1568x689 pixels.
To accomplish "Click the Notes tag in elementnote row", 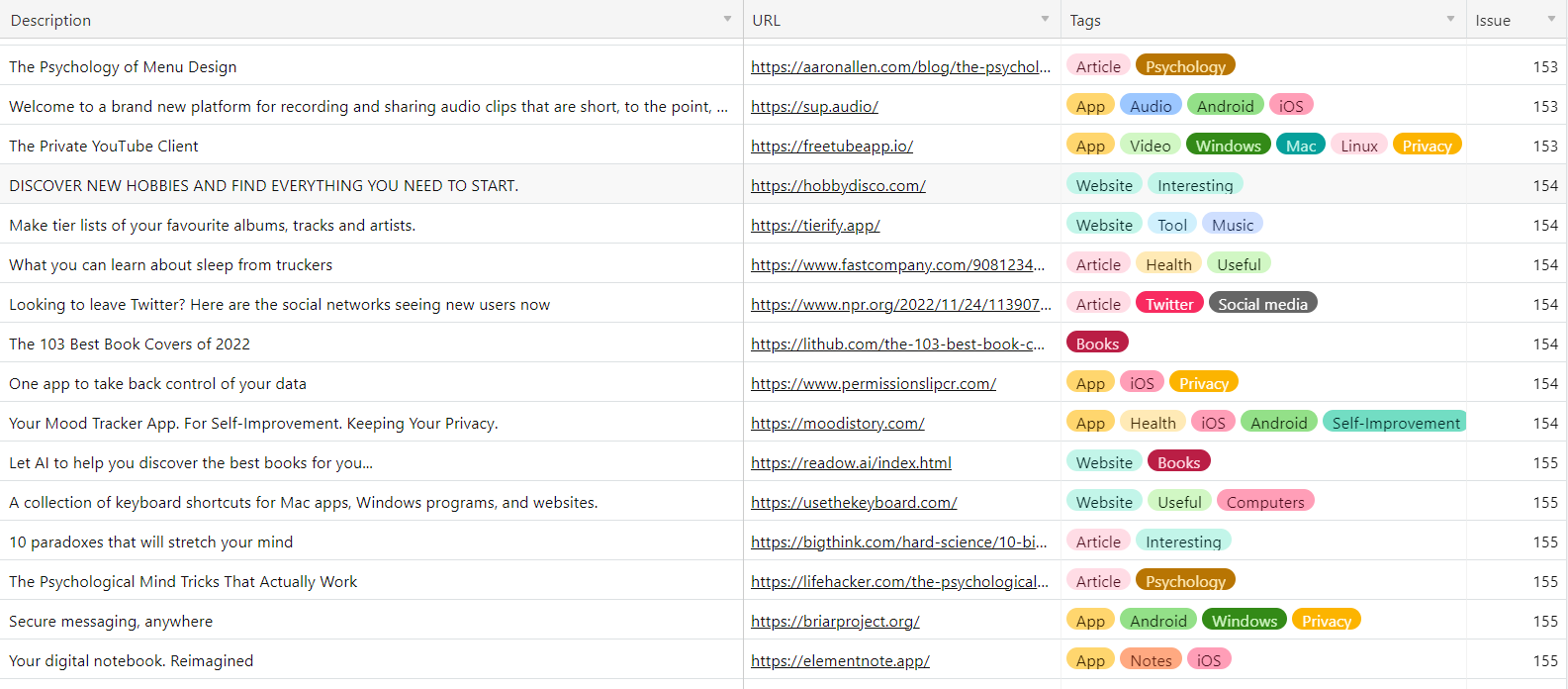I will coord(1151,659).
